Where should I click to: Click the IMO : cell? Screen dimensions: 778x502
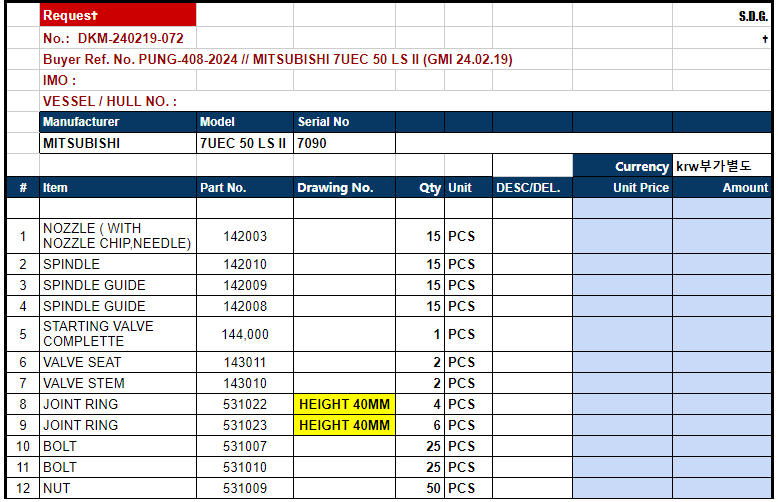click(118, 80)
